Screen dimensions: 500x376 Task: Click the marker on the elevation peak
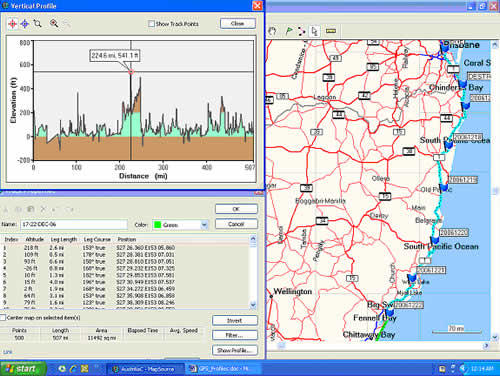131,72
